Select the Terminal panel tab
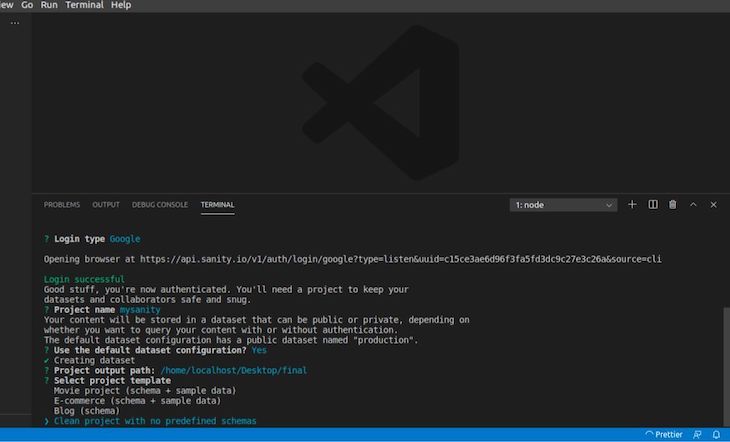 coord(217,205)
